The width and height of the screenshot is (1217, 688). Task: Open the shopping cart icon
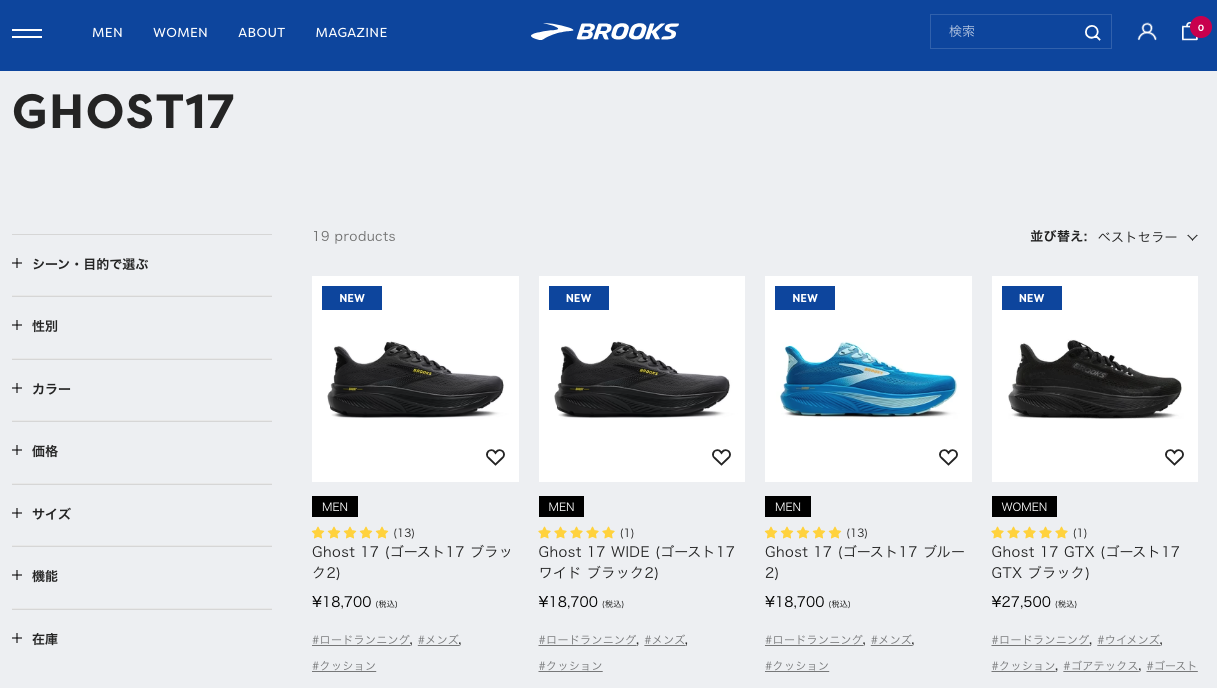coord(1190,32)
